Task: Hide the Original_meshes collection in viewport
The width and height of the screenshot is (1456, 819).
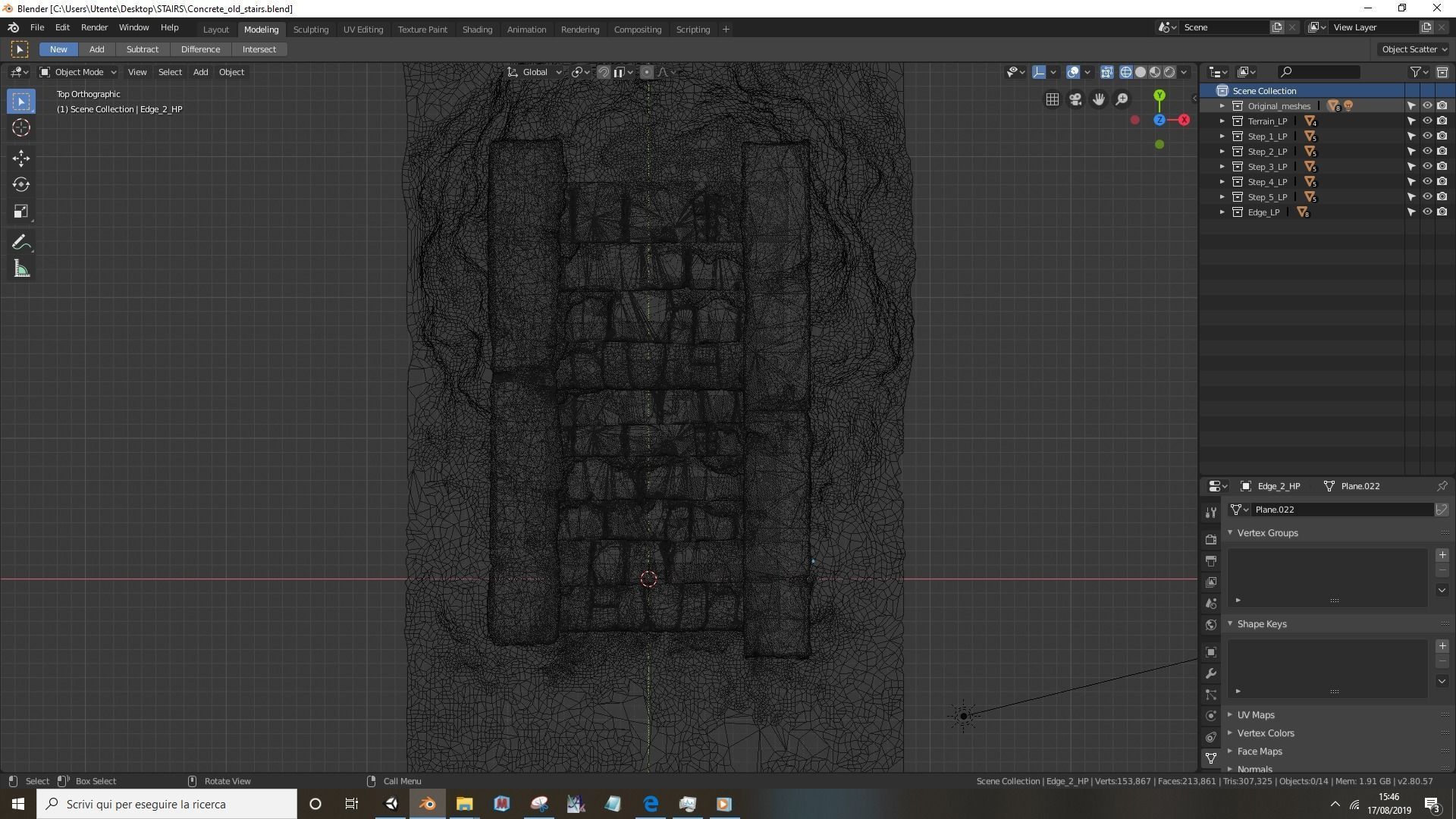Action: point(1426,106)
